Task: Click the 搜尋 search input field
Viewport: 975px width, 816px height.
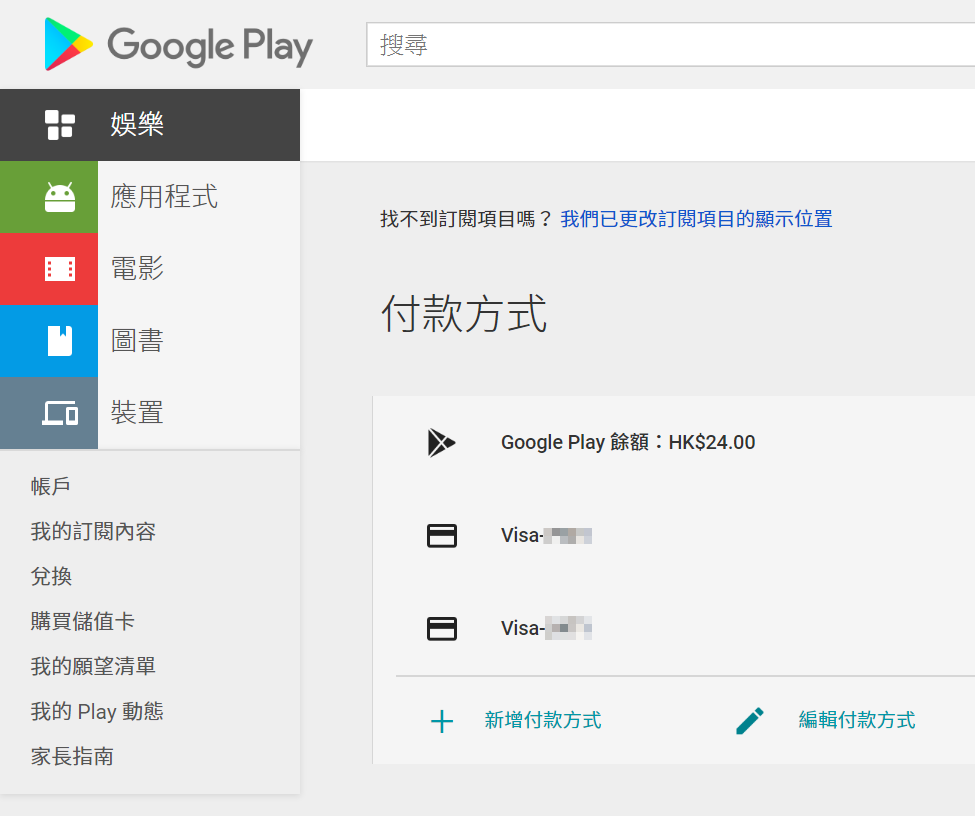Action: 670,44
